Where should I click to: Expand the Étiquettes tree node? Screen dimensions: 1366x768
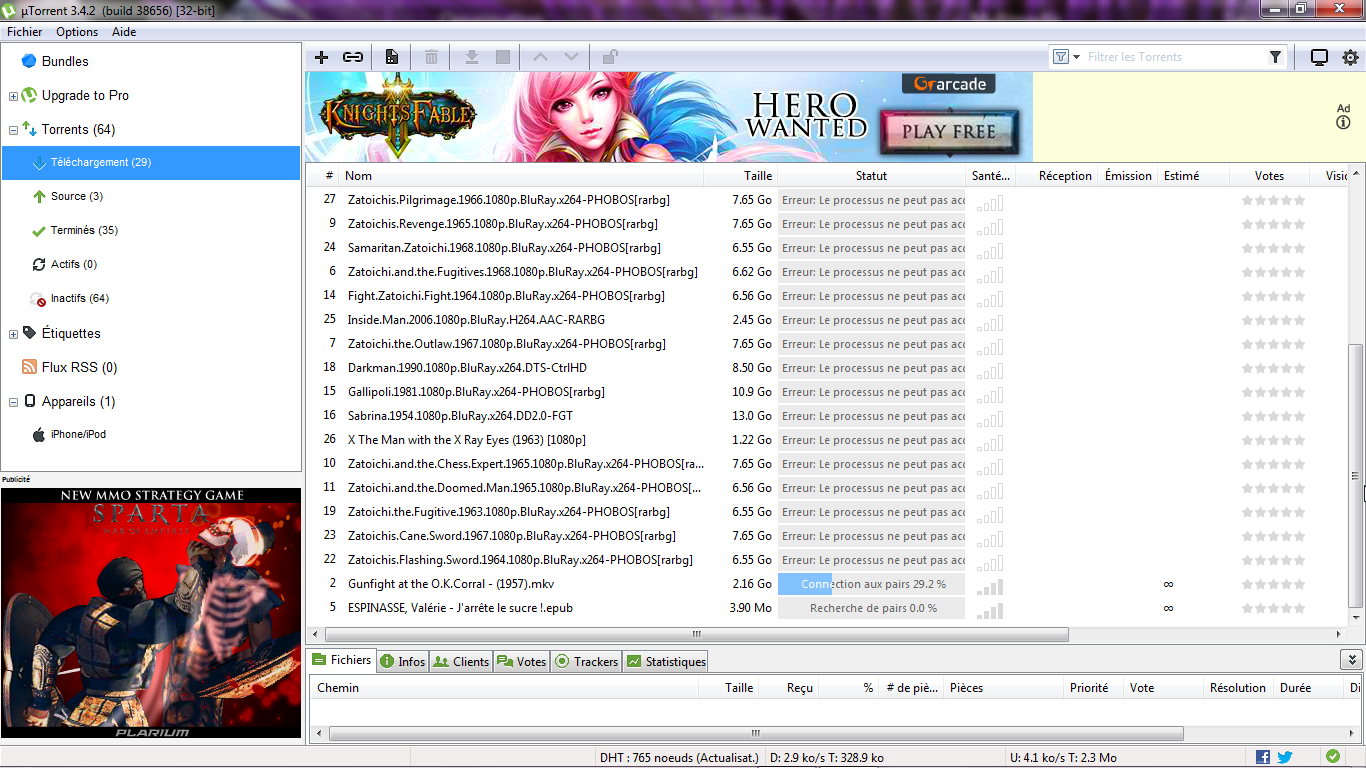pos(13,334)
